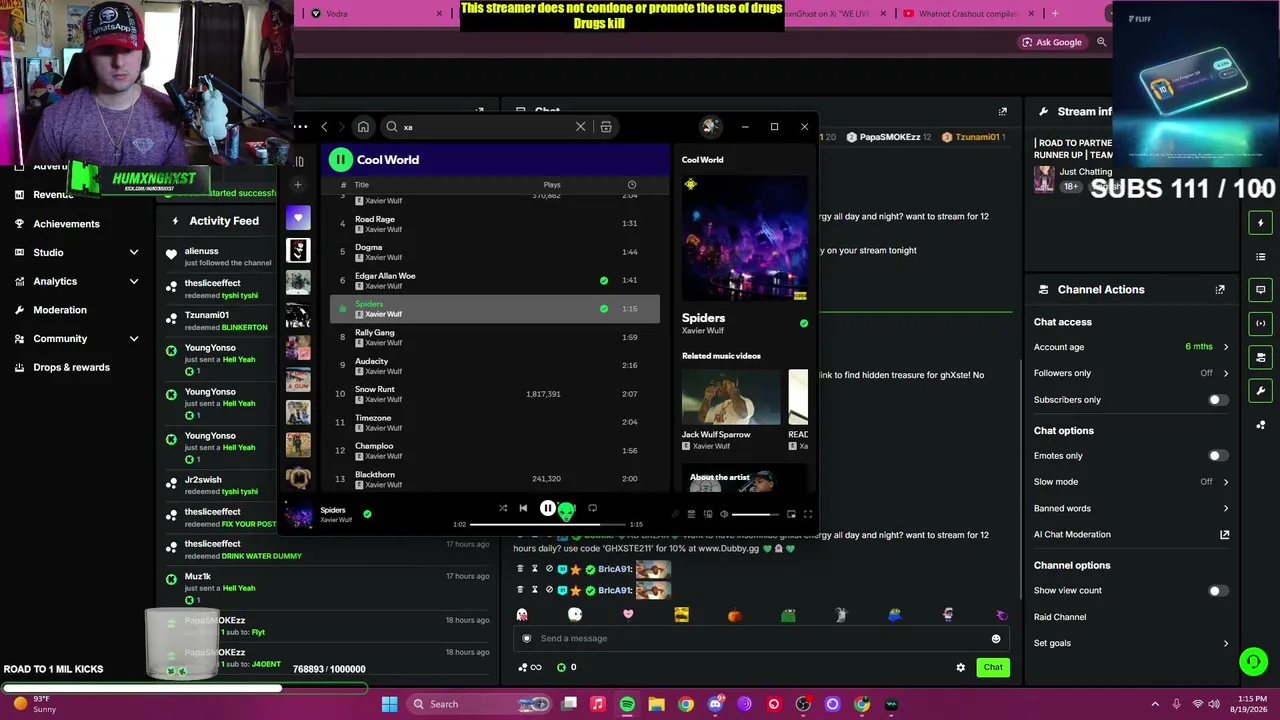Open a new browser tab

1055,14
